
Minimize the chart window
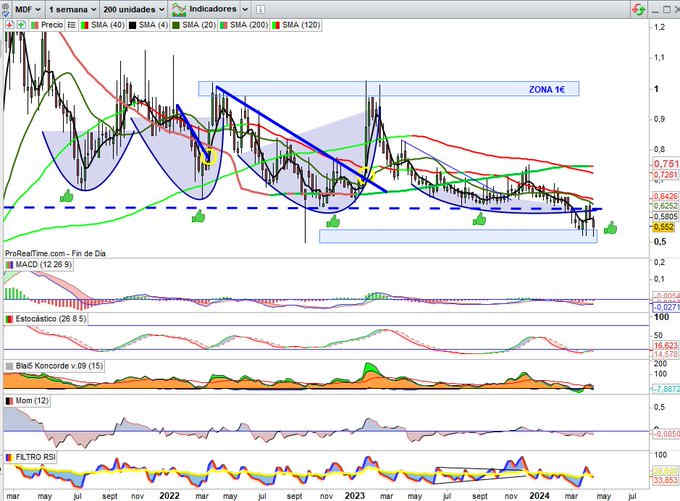coord(656,10)
